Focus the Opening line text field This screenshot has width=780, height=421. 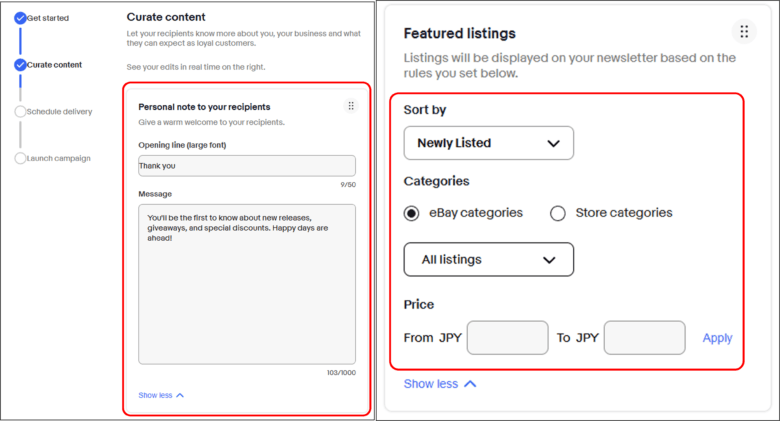click(x=246, y=166)
